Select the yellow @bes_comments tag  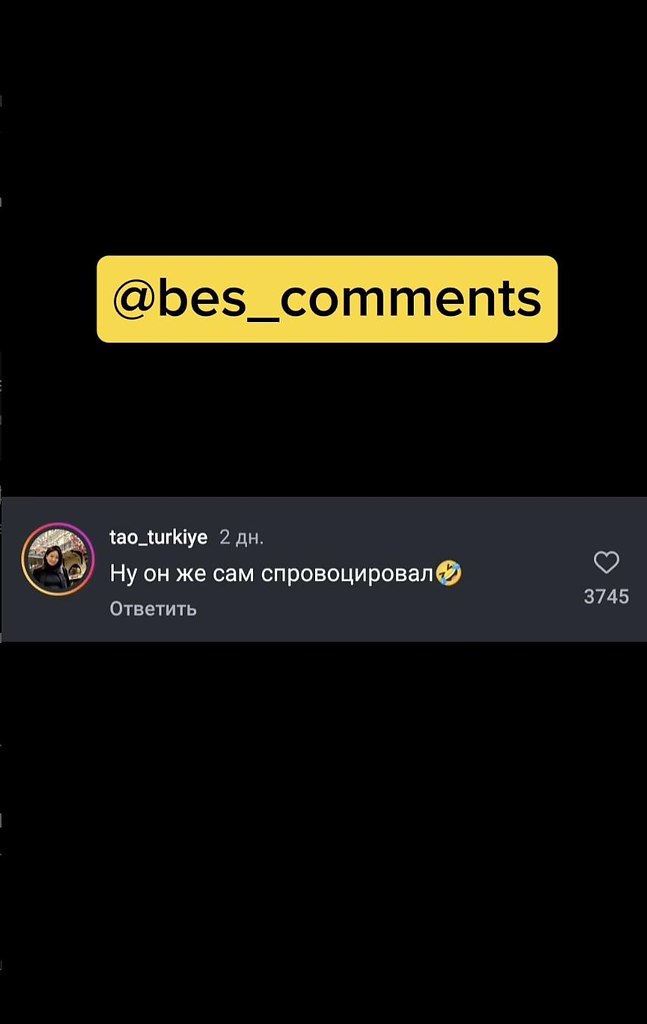(327, 299)
